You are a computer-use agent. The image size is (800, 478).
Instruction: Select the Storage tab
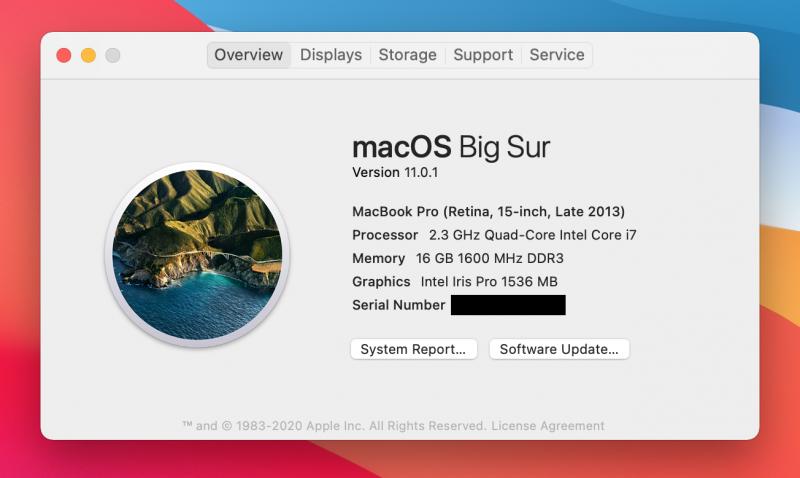407,55
